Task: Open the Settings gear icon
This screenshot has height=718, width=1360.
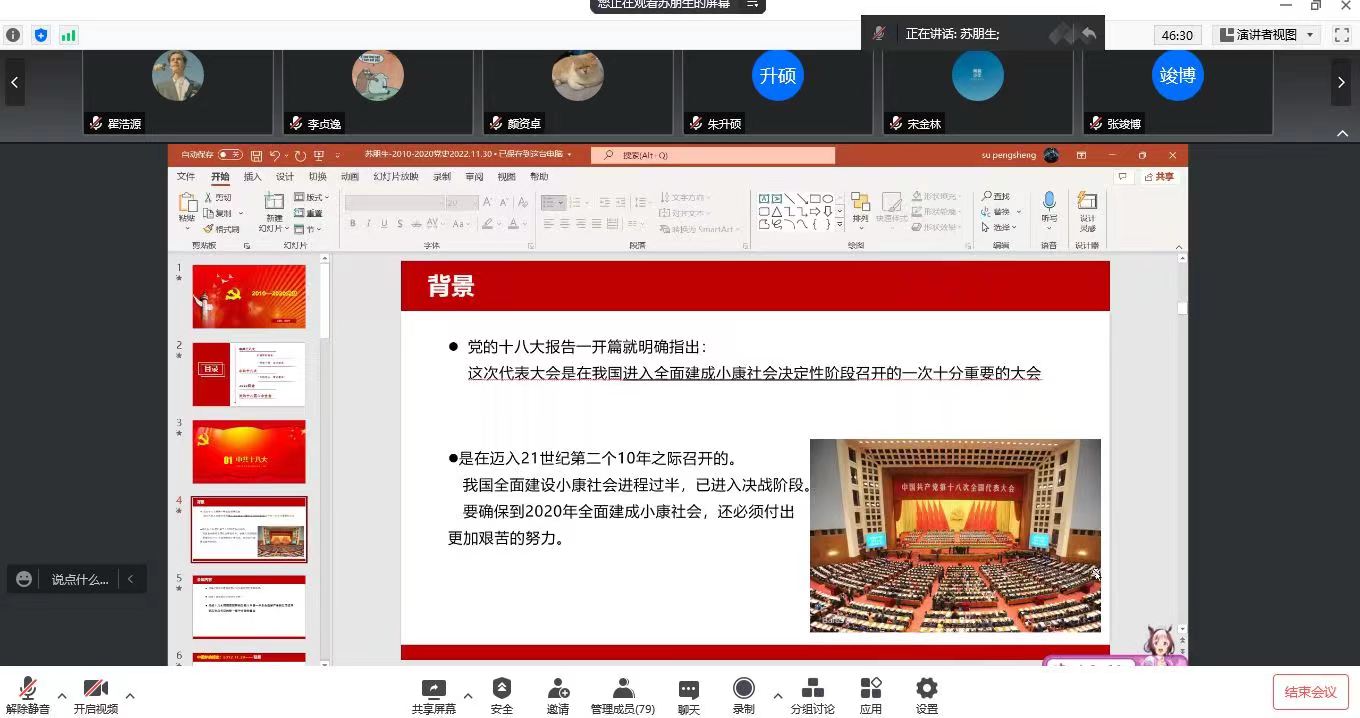Action: (x=926, y=689)
